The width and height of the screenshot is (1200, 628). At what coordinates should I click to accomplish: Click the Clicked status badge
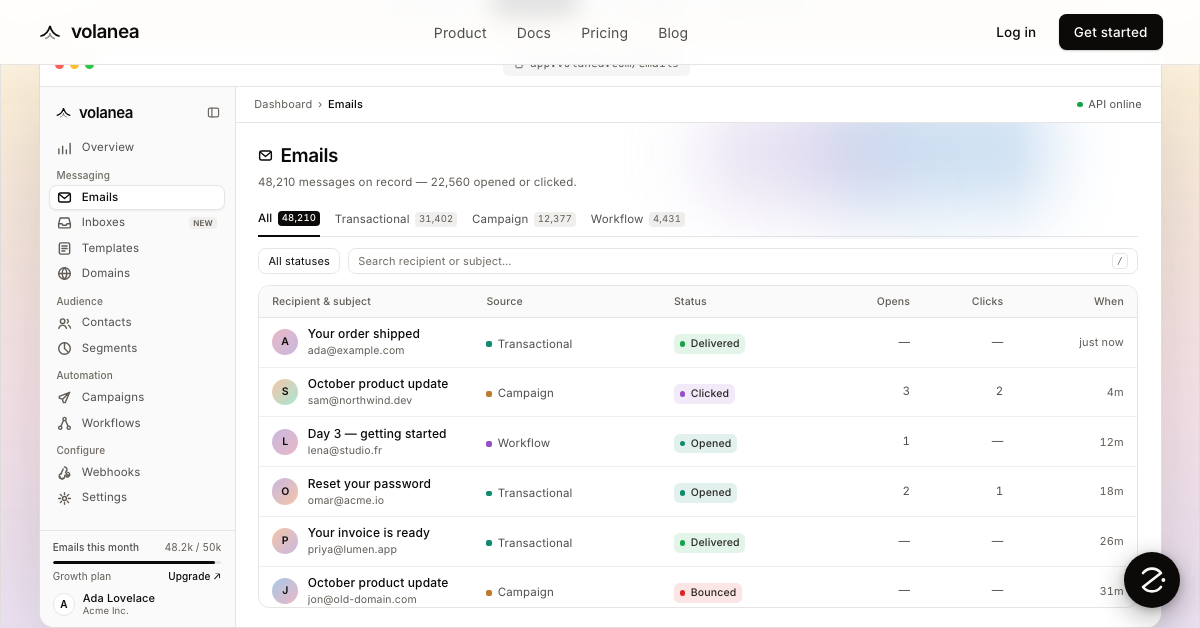pyautogui.click(x=704, y=393)
